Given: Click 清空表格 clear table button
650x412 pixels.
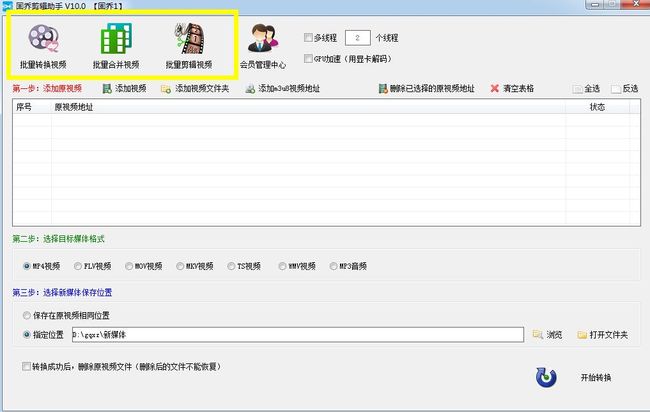Looking at the screenshot, I should [512, 88].
